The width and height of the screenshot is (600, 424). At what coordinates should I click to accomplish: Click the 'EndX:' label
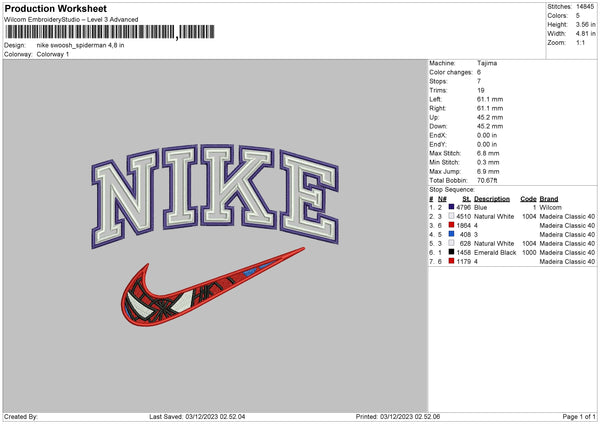(438, 135)
